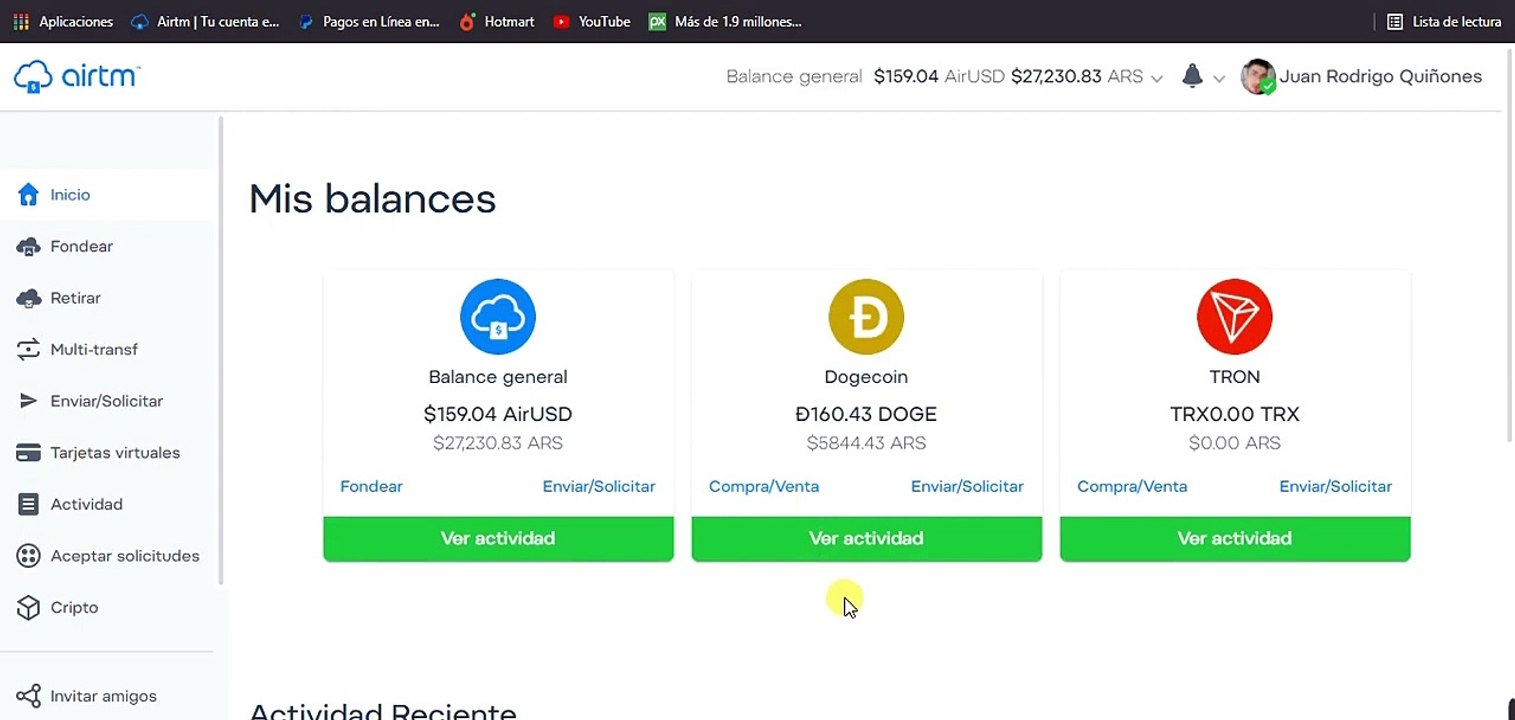This screenshot has height=720, width=1515.
Task: Open the YouTube bookmark in bookmarks bar
Action: pyautogui.click(x=604, y=21)
